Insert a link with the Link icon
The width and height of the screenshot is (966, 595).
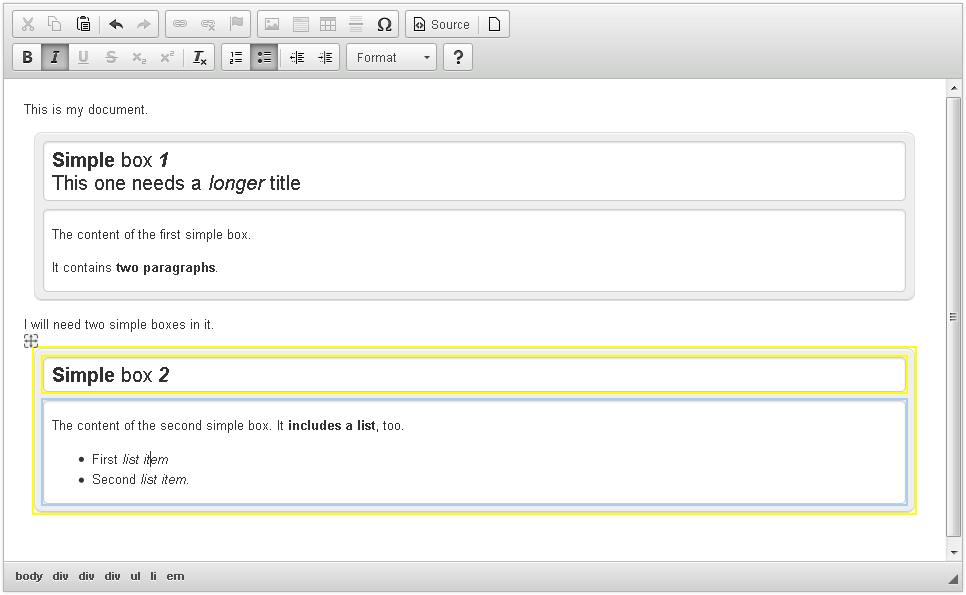(180, 24)
